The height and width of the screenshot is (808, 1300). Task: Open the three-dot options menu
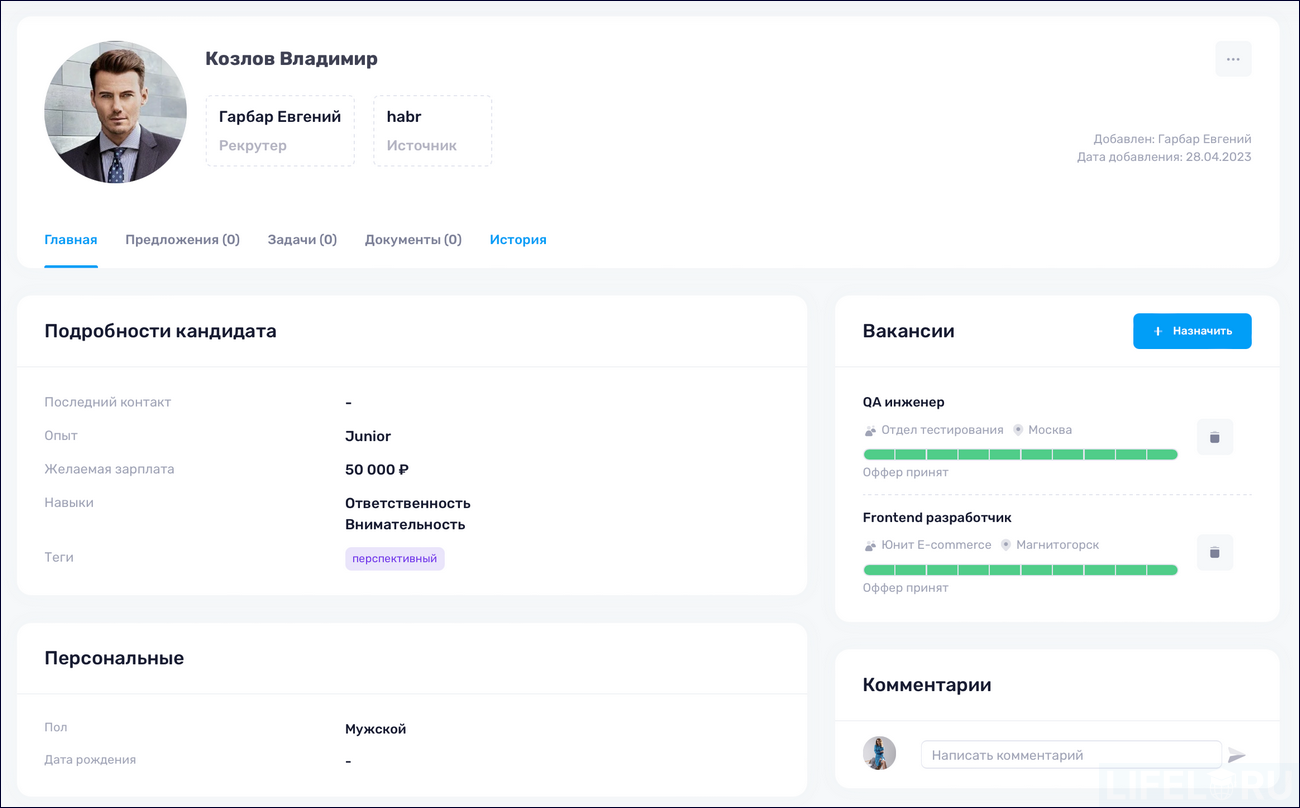point(1233,59)
